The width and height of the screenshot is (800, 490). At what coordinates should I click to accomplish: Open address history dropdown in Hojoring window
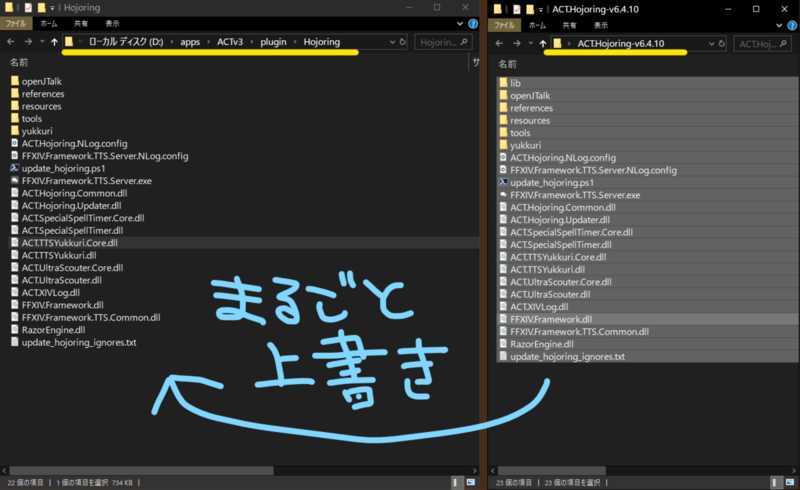click(x=392, y=42)
